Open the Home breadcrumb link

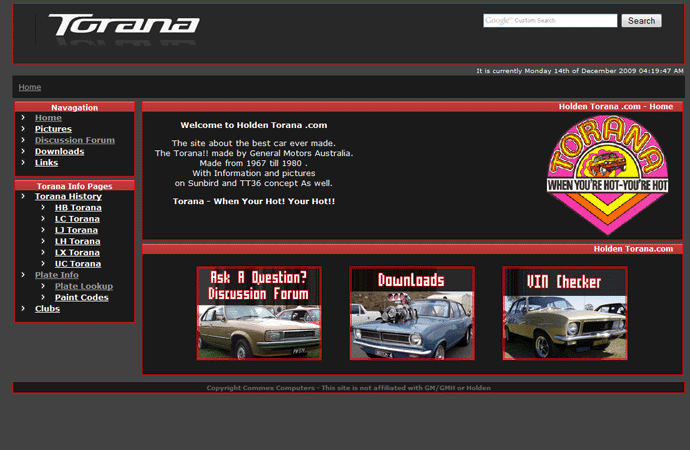pos(29,87)
